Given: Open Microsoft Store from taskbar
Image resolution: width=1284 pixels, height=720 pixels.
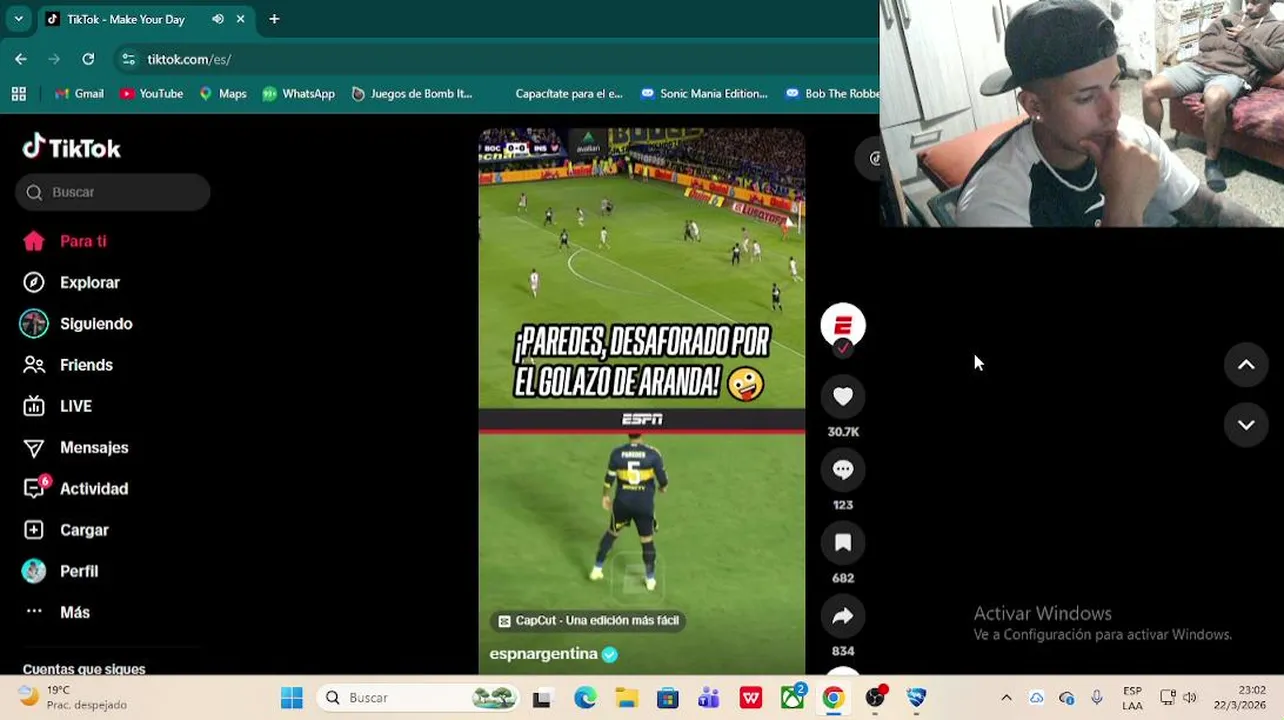Looking at the screenshot, I should pyautogui.click(x=668, y=698).
